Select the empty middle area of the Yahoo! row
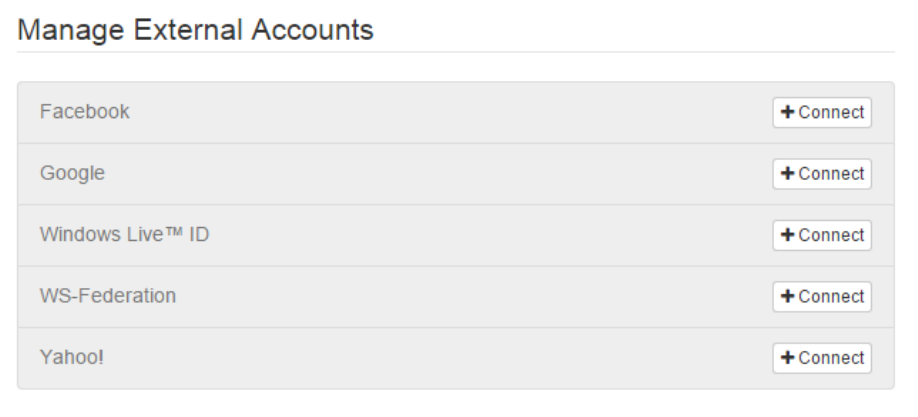Screen dimensions: 918x417 coord(450,358)
